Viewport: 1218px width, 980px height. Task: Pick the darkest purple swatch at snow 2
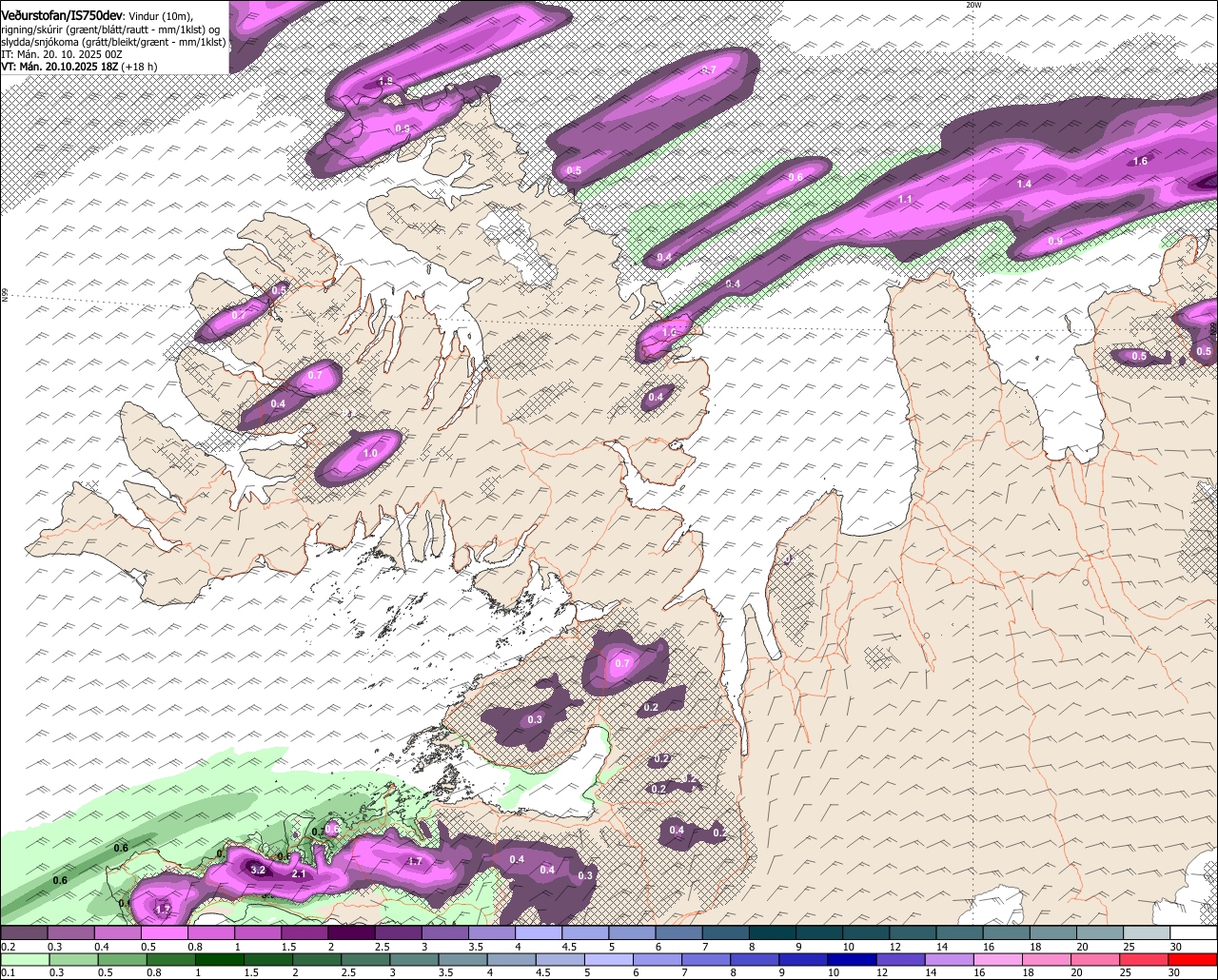tap(351, 933)
